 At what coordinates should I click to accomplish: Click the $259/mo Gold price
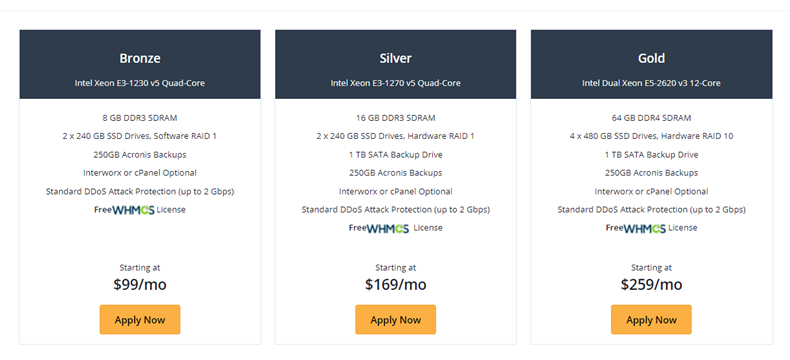(651, 284)
